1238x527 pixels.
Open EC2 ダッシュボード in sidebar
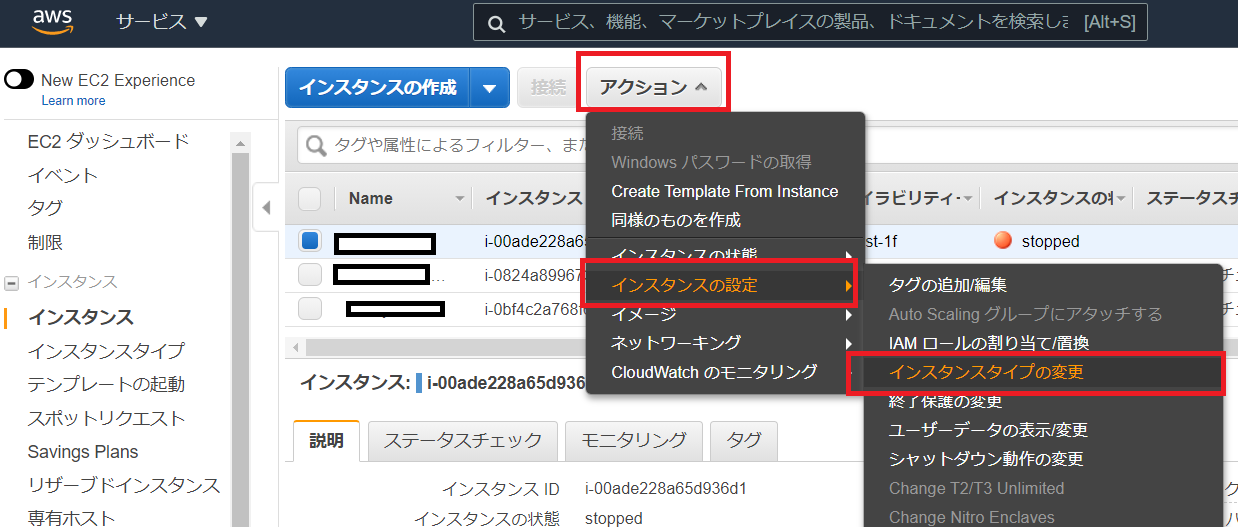pyautogui.click(x=108, y=141)
